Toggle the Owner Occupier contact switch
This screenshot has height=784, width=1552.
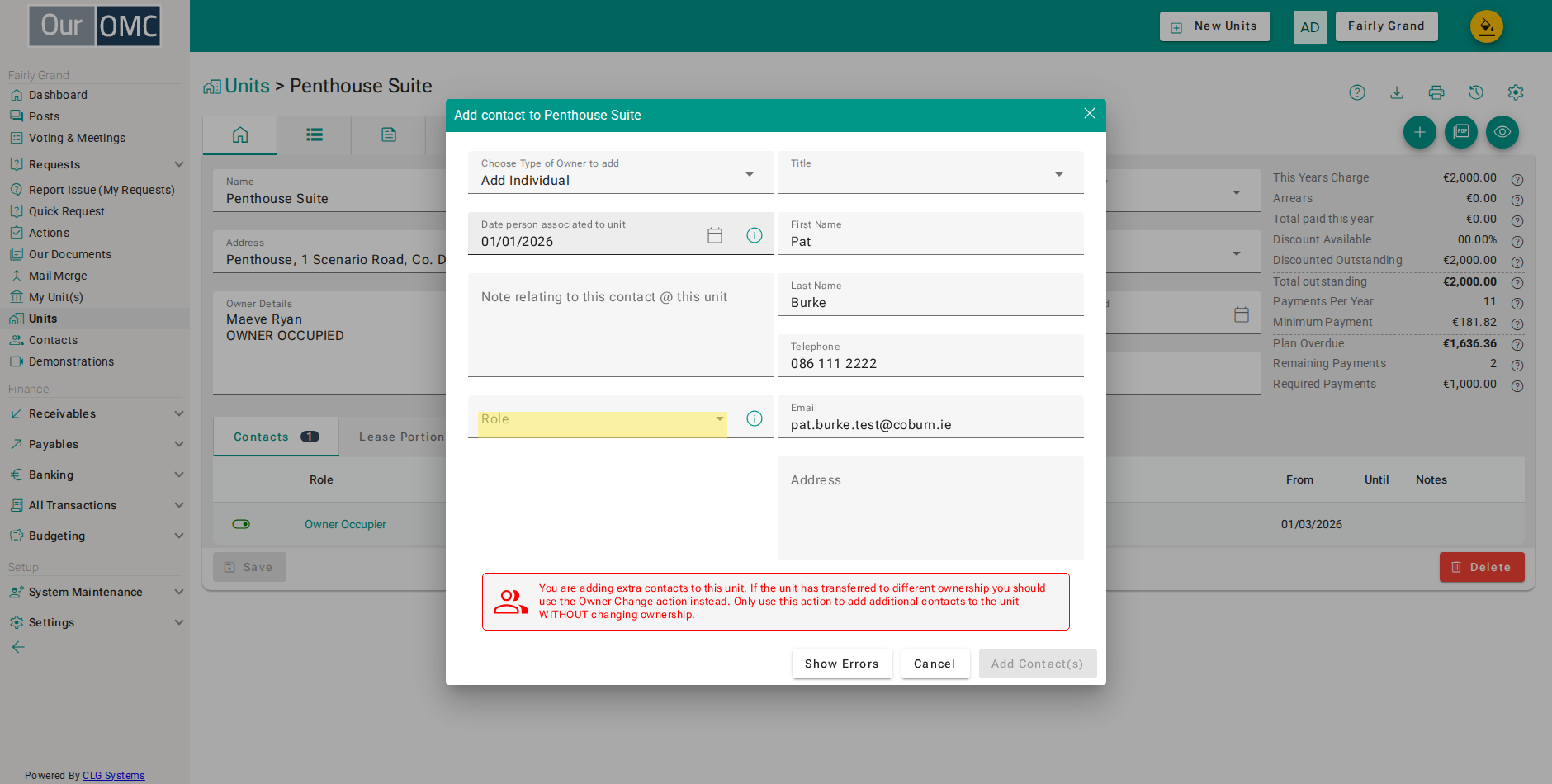241,524
